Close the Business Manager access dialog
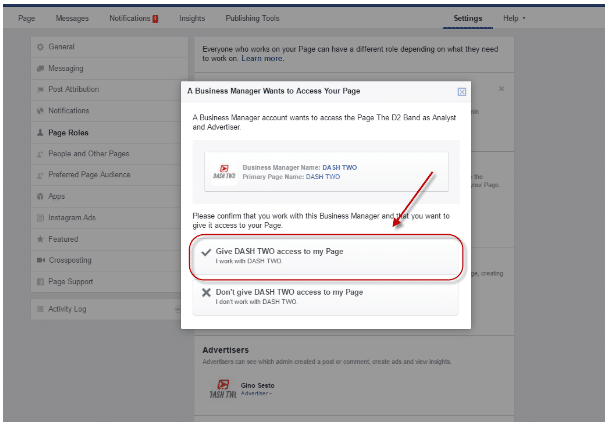Screen dimensions: 609x425 click(x=461, y=92)
